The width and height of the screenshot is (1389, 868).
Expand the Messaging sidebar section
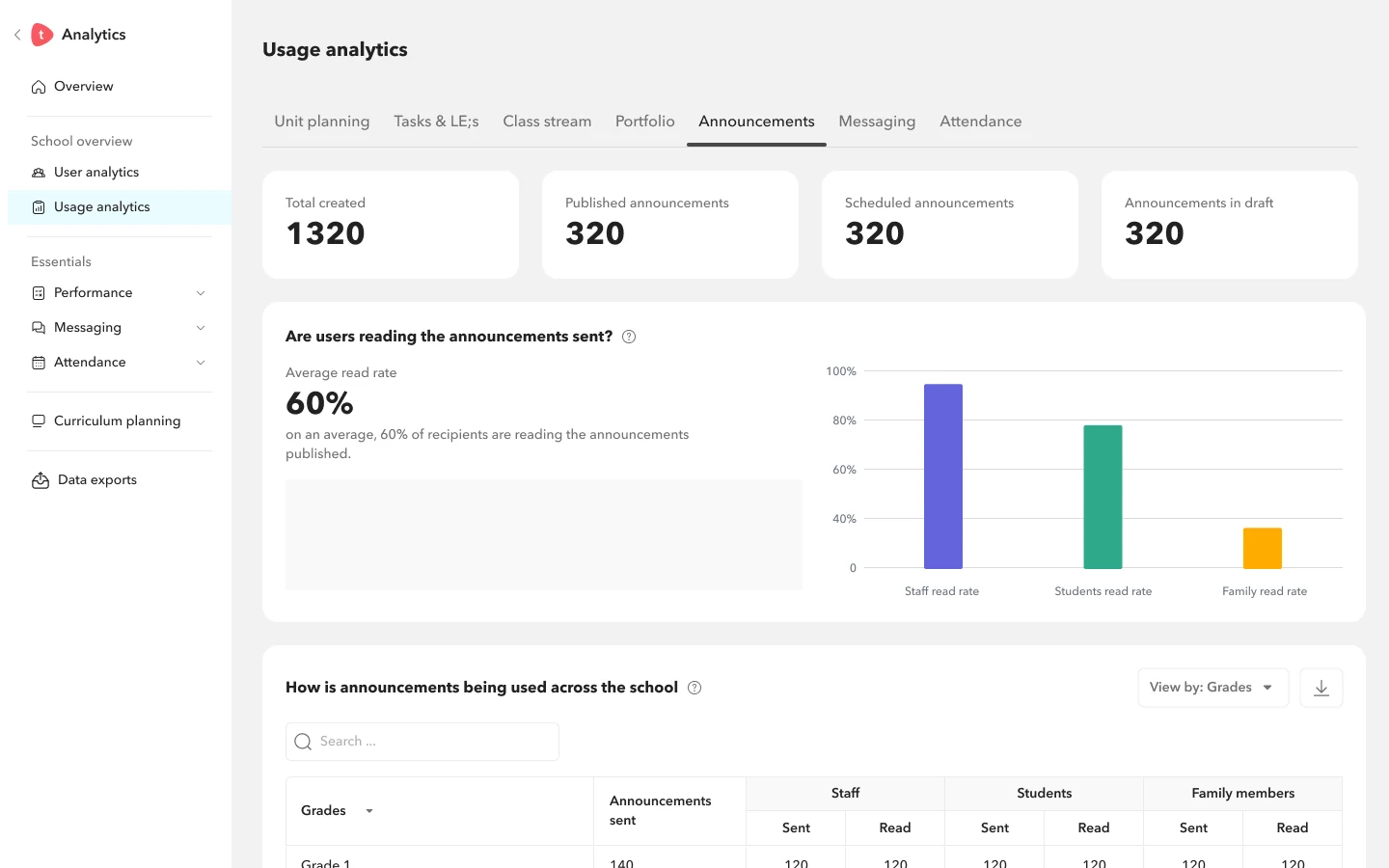point(201,328)
